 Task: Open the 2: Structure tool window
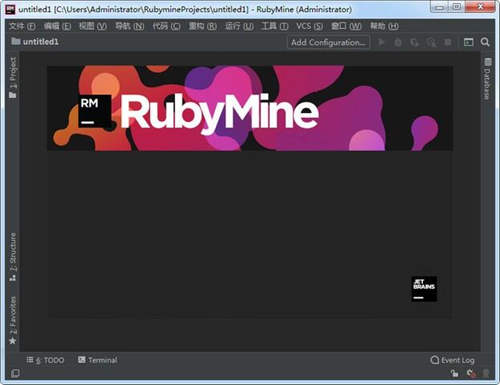click(x=13, y=256)
